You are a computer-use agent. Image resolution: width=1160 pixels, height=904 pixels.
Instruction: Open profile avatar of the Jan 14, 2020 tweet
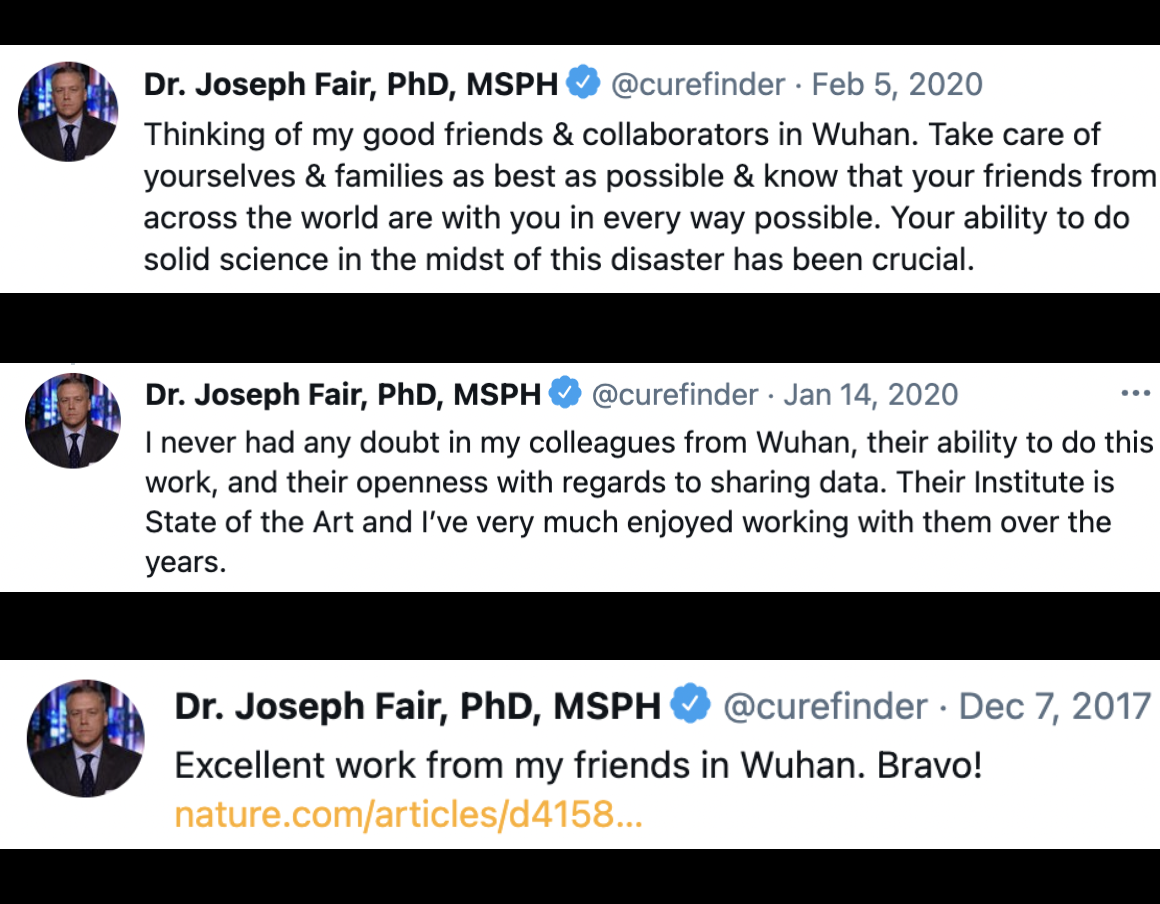pos(72,421)
